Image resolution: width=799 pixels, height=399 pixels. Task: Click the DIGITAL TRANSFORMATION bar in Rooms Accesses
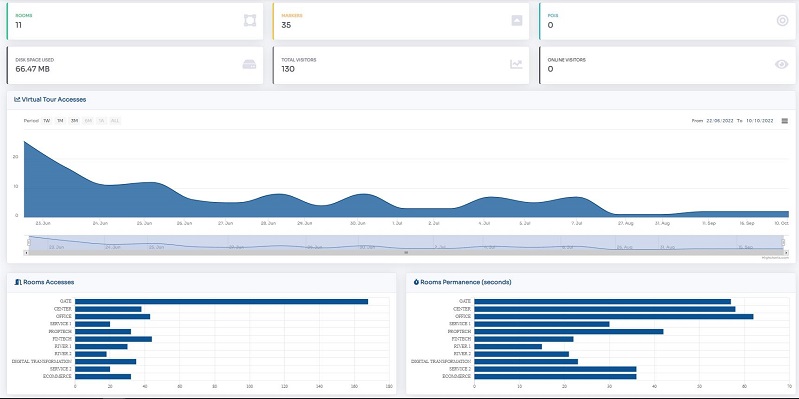pos(105,361)
